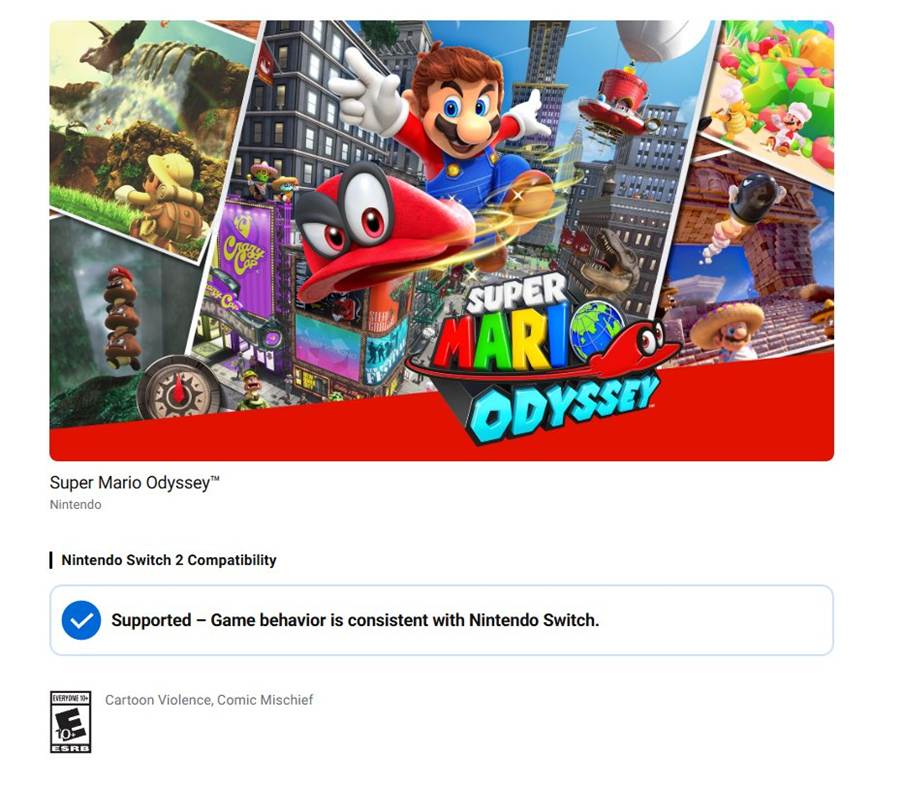This screenshot has height=786, width=903.
Task: Open the ESRB Everyone 10+ rating badge
Action: coord(70,722)
